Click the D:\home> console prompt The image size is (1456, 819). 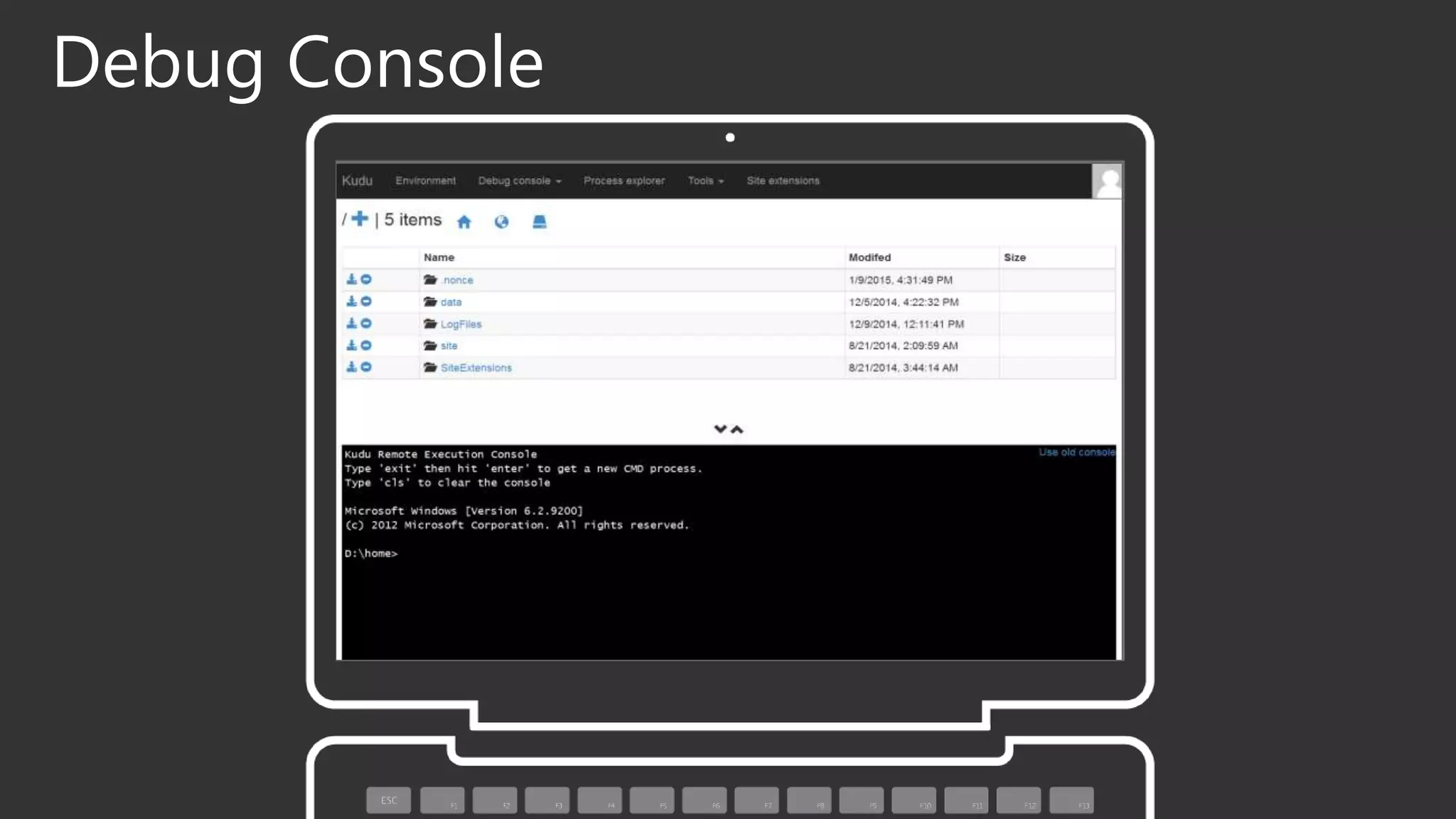(371, 553)
